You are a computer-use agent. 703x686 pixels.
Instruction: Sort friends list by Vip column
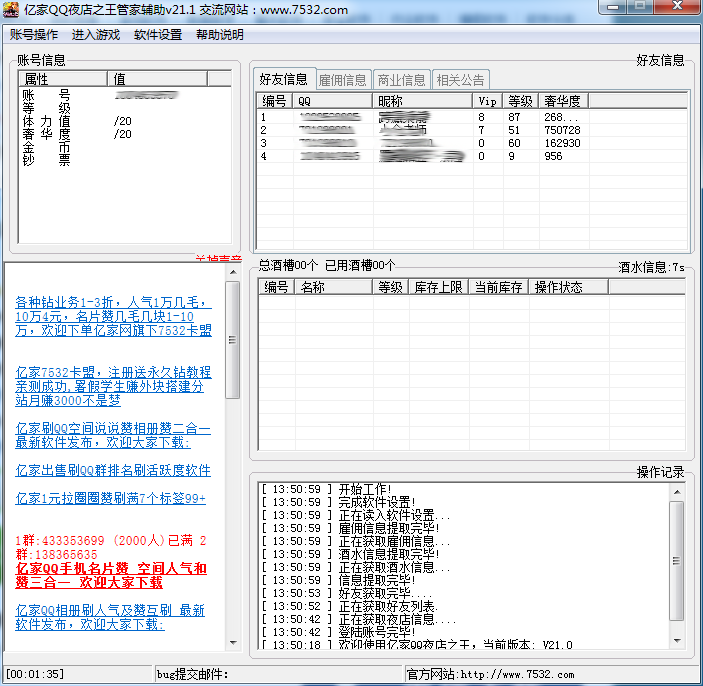(488, 101)
